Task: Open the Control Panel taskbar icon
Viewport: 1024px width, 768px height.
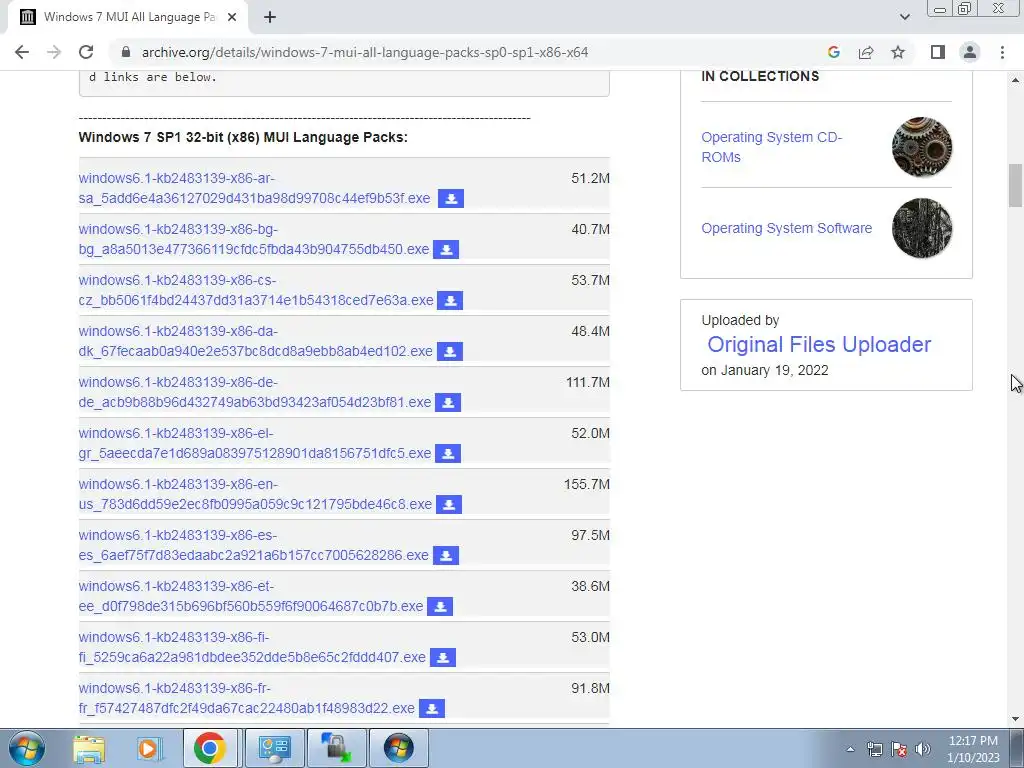Action: 274,748
